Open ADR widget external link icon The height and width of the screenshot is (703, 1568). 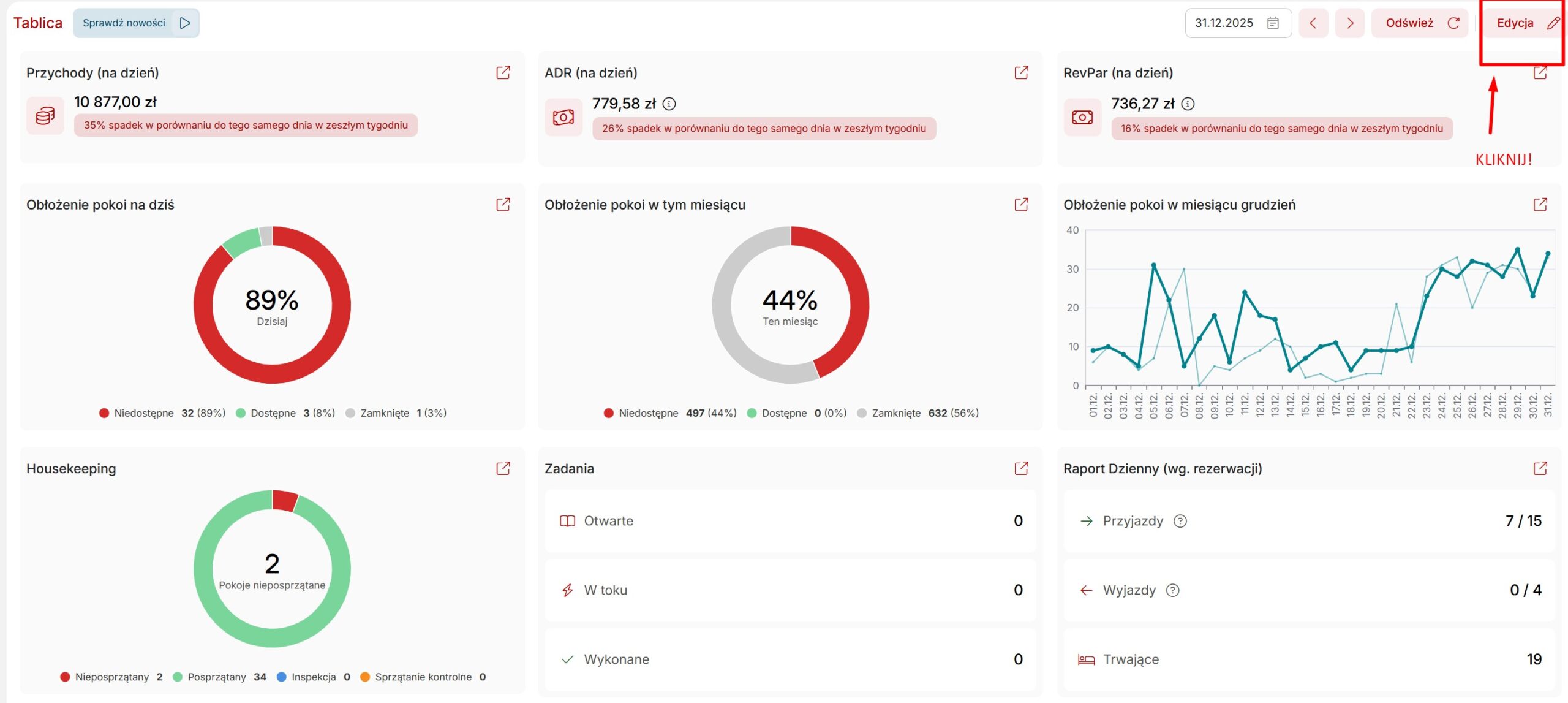click(x=1021, y=73)
